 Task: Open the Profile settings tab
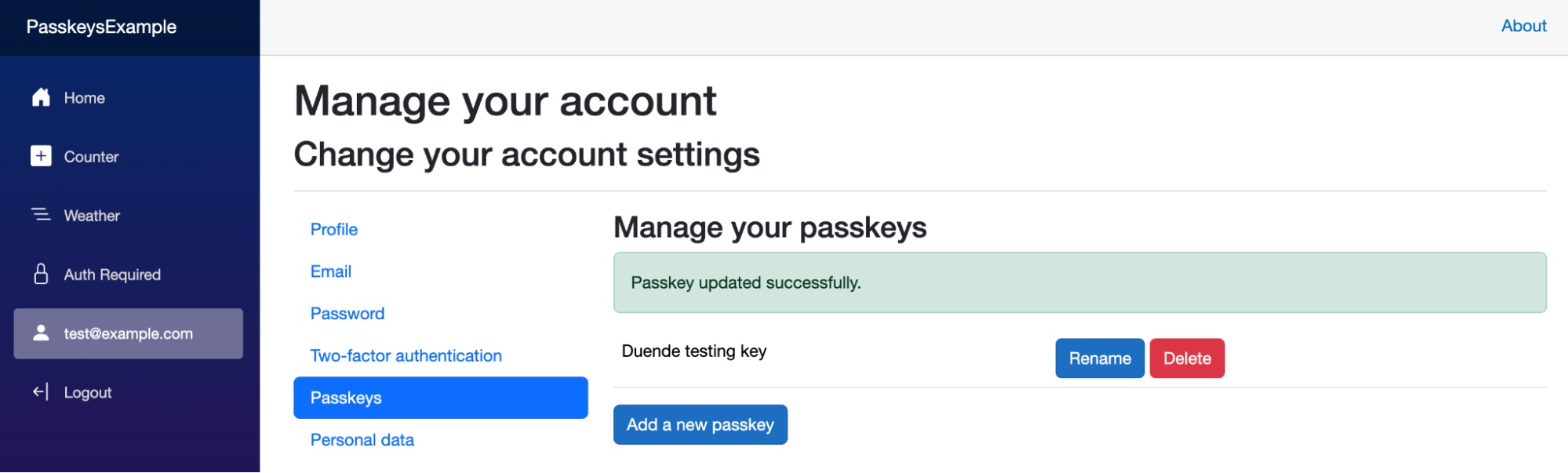[334, 229]
